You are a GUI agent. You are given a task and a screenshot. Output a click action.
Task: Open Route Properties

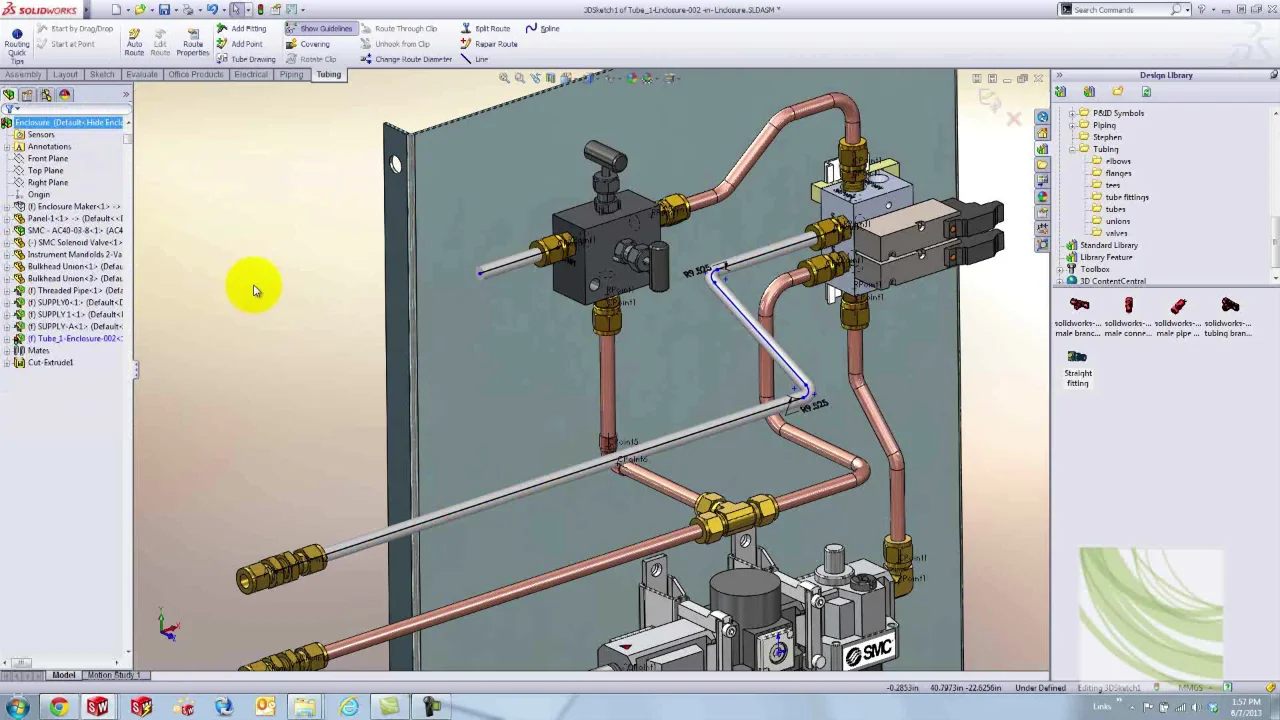click(x=192, y=42)
